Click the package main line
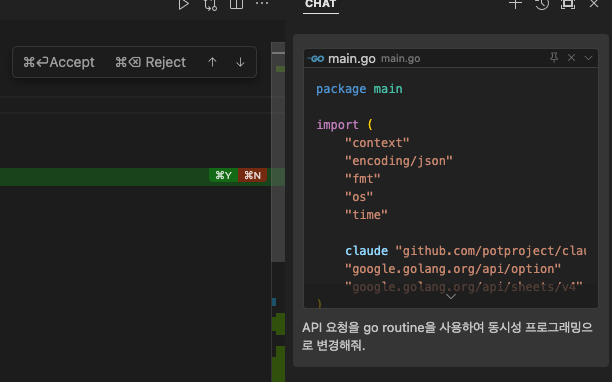 coord(359,89)
